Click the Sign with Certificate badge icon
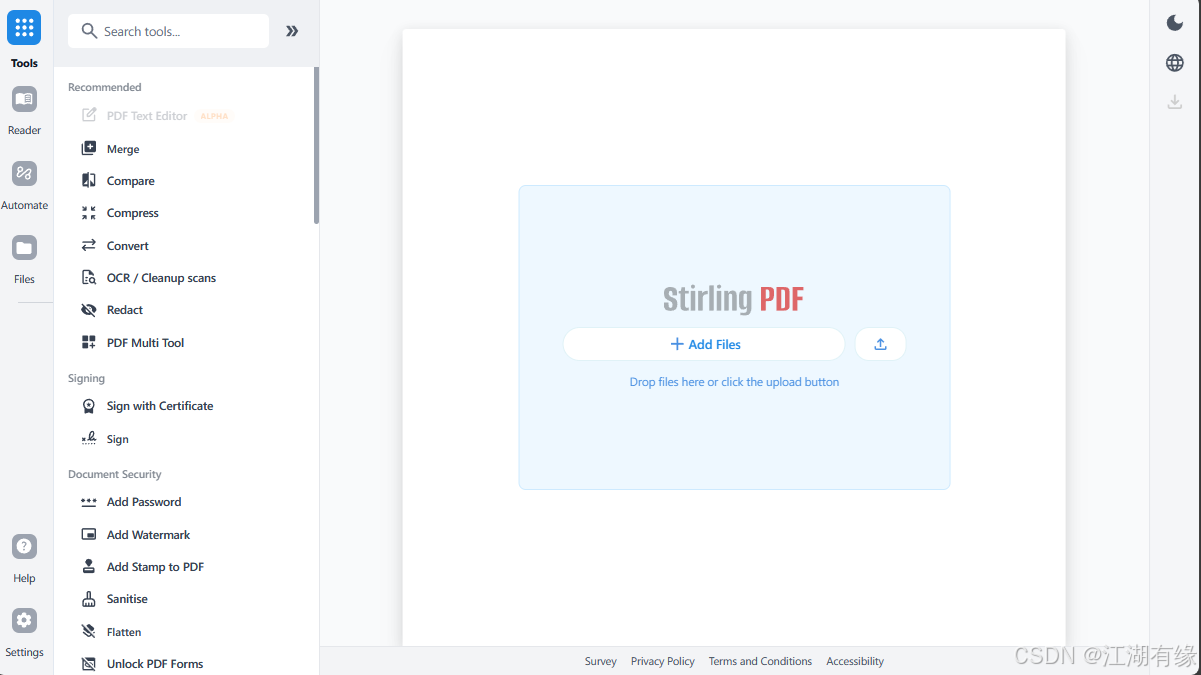Viewport: 1201px width, 675px height. pos(89,406)
